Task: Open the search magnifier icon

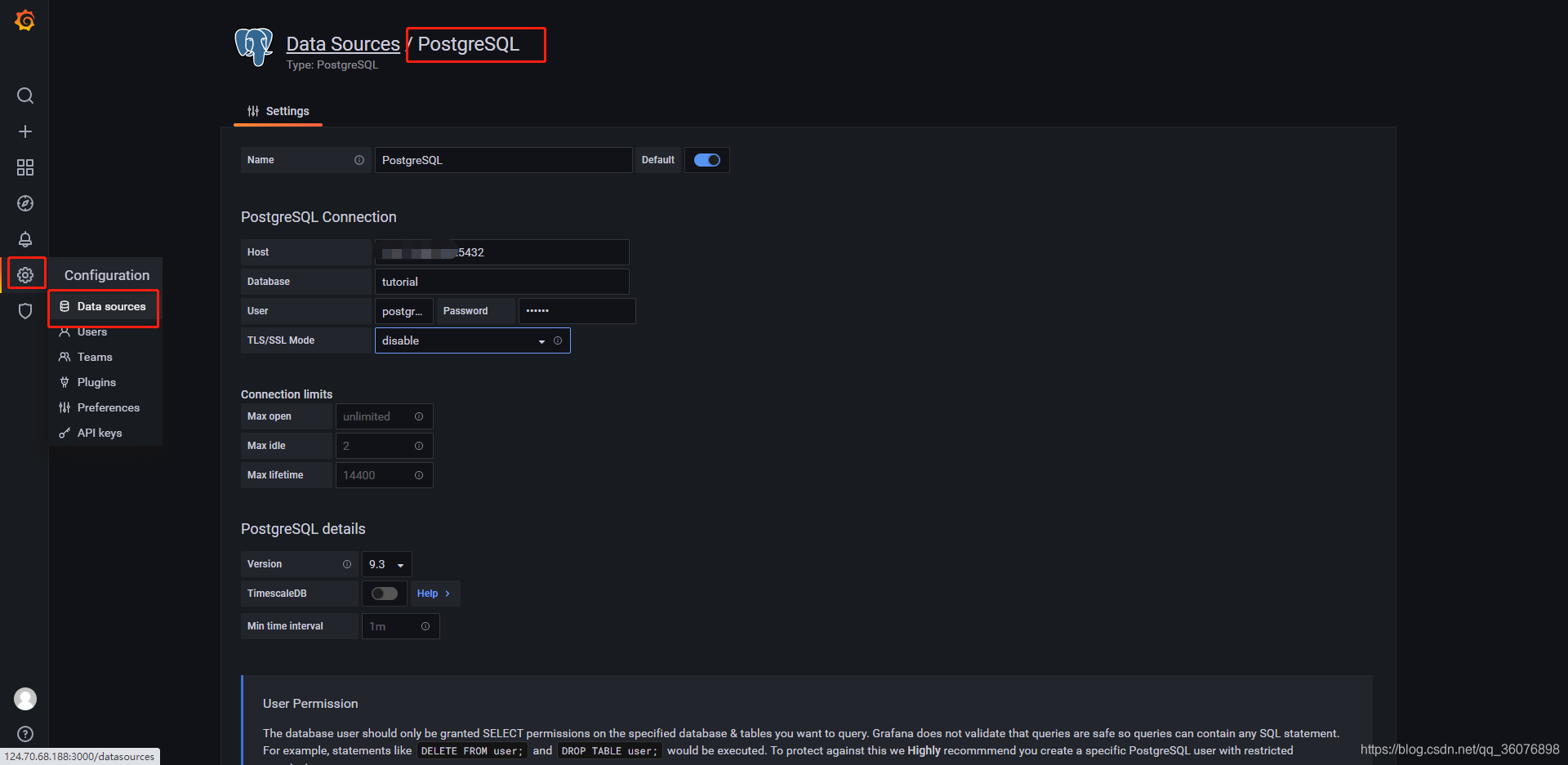Action: pos(25,96)
